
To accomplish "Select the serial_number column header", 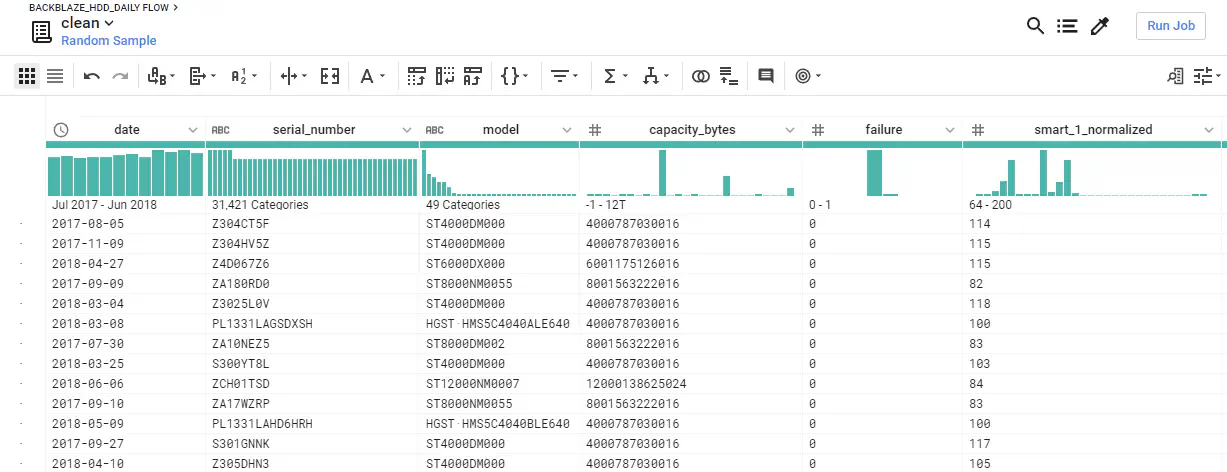I will (313, 130).
